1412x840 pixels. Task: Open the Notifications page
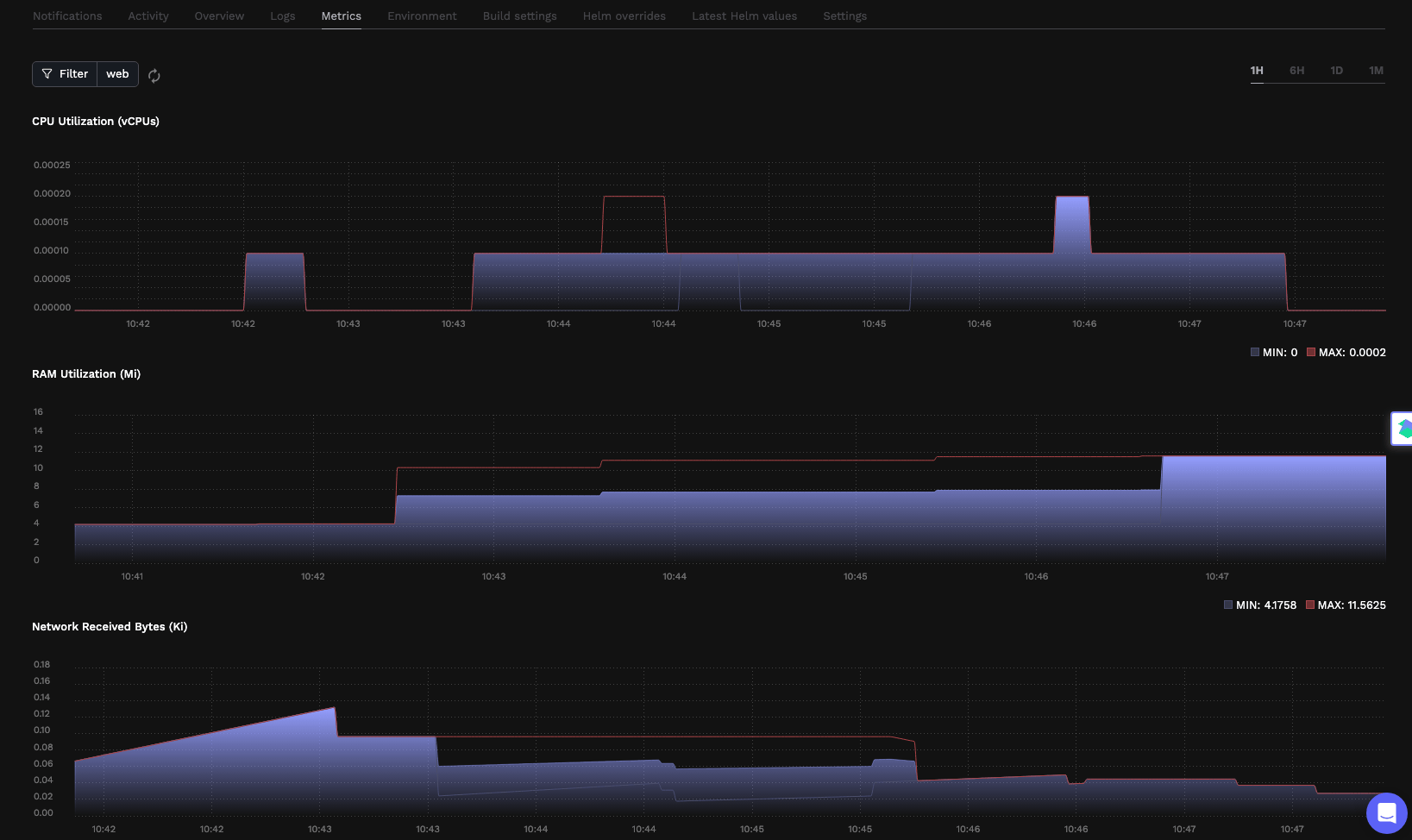coord(67,16)
